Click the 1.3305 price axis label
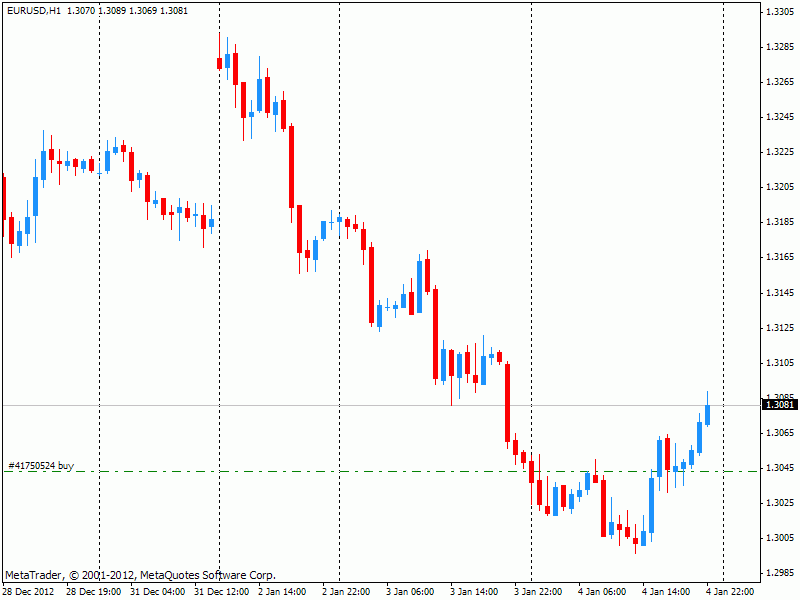Viewport: 800px width, 600px height. (779, 12)
